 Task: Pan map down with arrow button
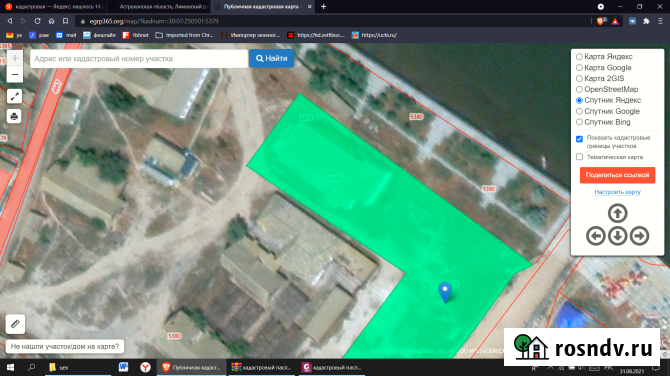(x=617, y=235)
